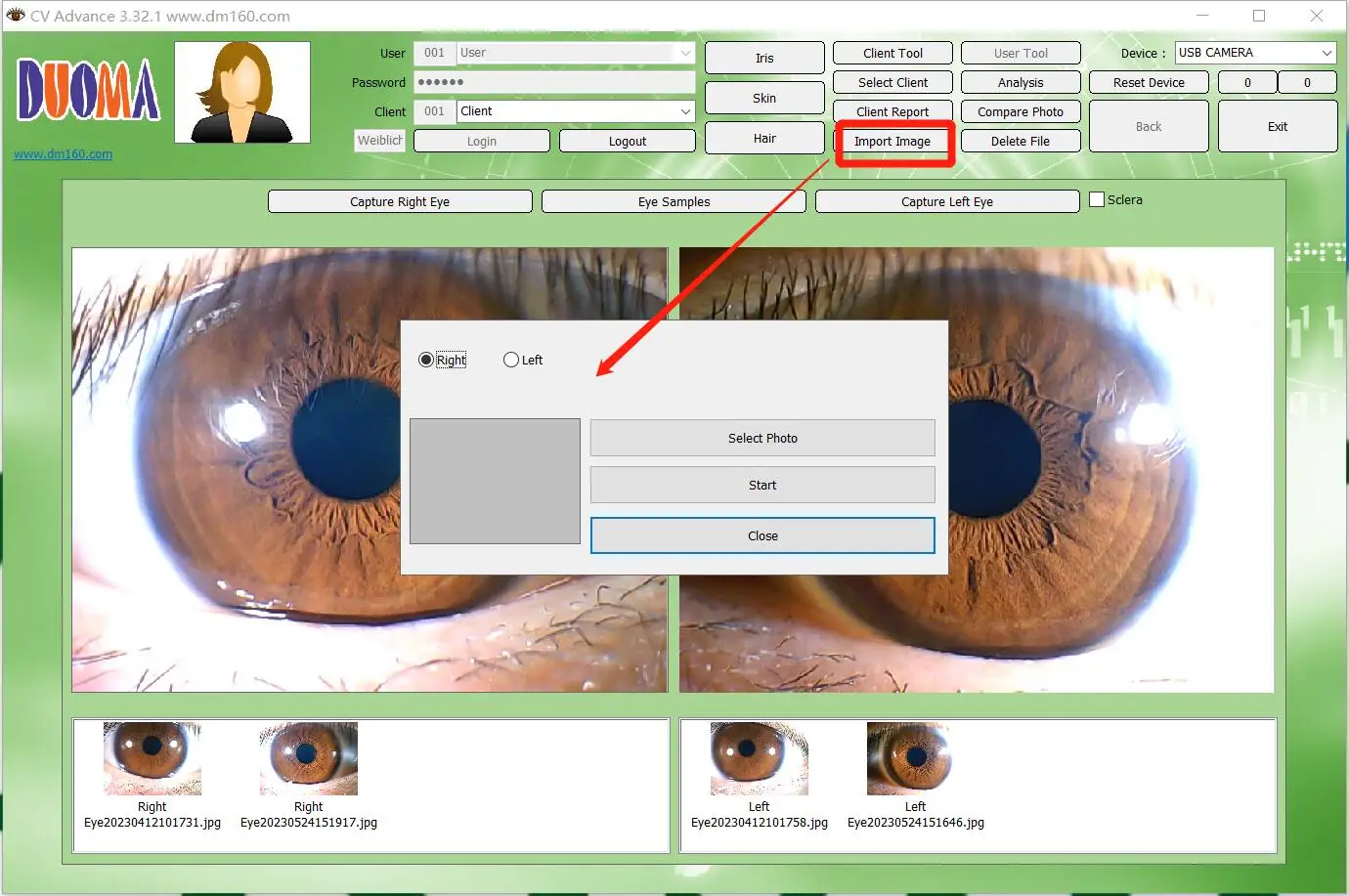Open the User Tool button
This screenshot has width=1349, height=896.
1021,53
